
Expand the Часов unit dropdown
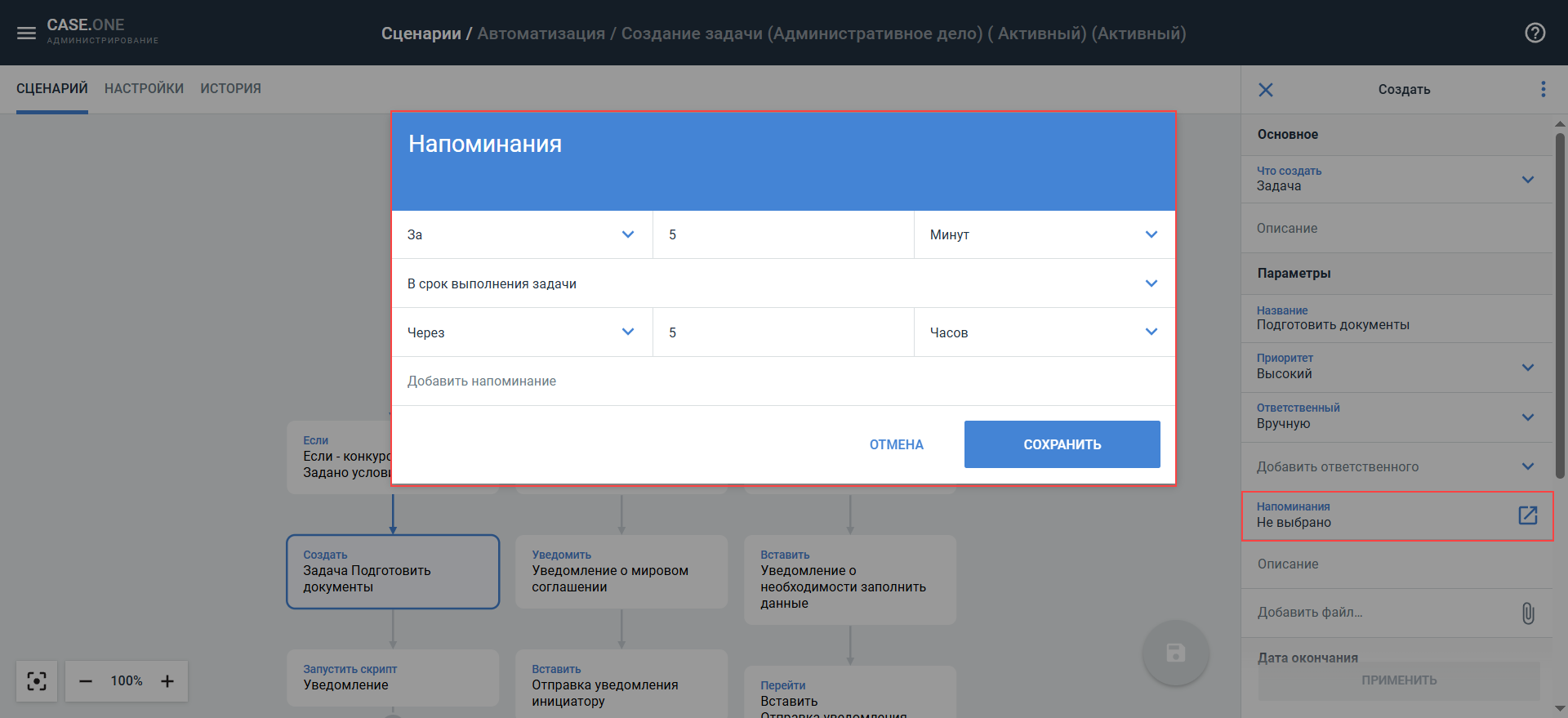click(1151, 332)
